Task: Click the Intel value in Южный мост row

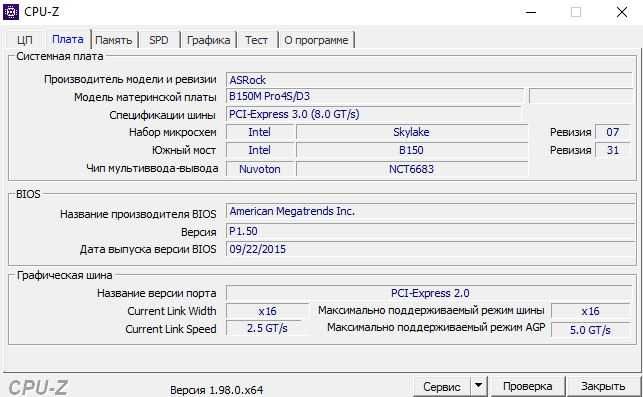Action: click(x=260, y=150)
